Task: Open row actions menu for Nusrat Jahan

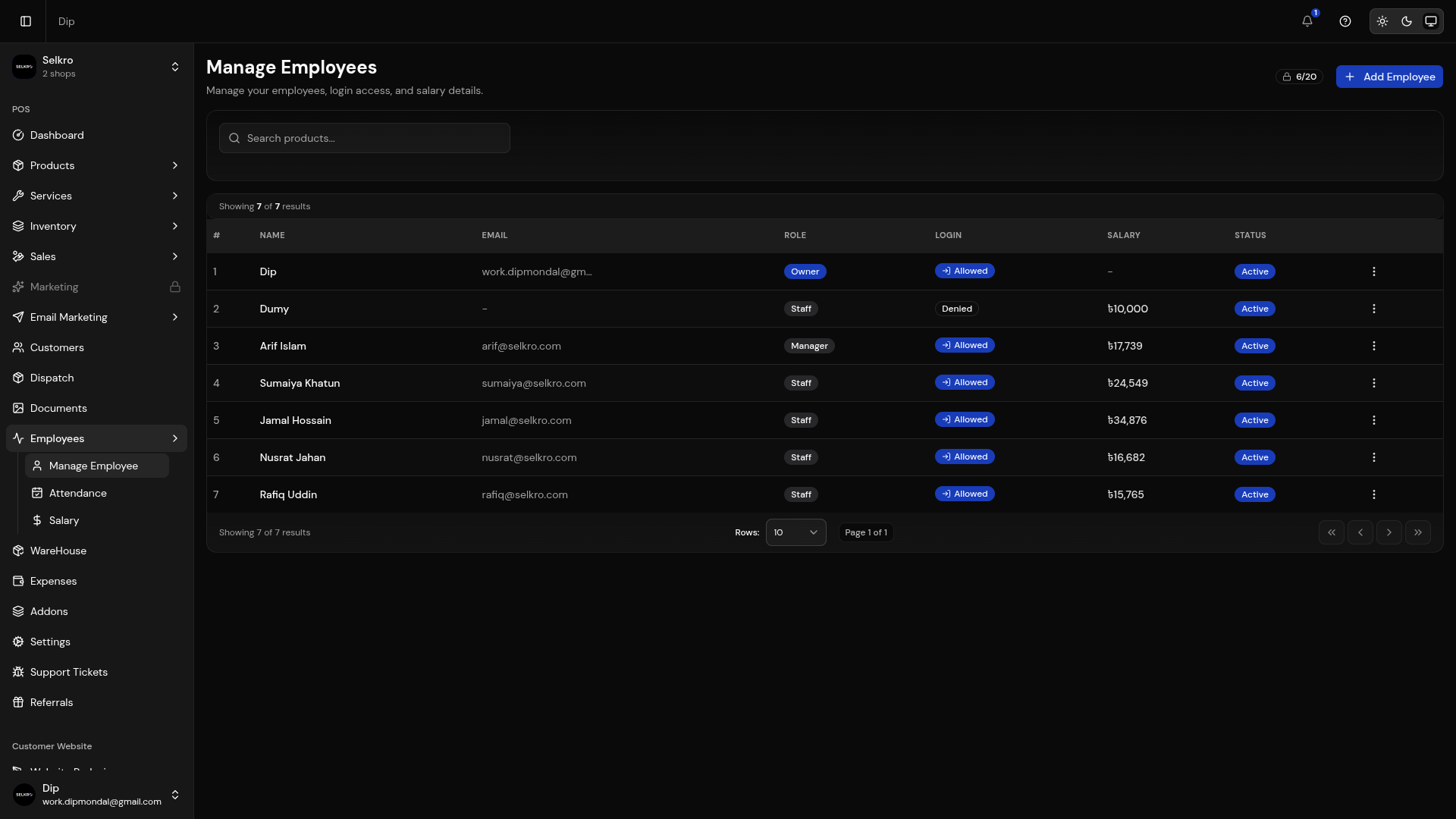Action: [x=1374, y=457]
